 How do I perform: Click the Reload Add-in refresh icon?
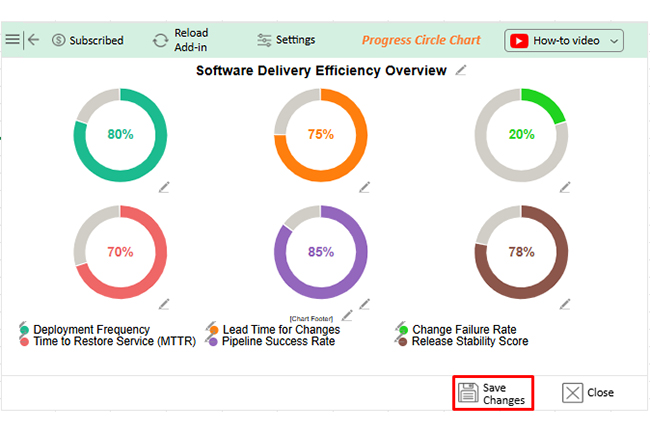(160, 40)
